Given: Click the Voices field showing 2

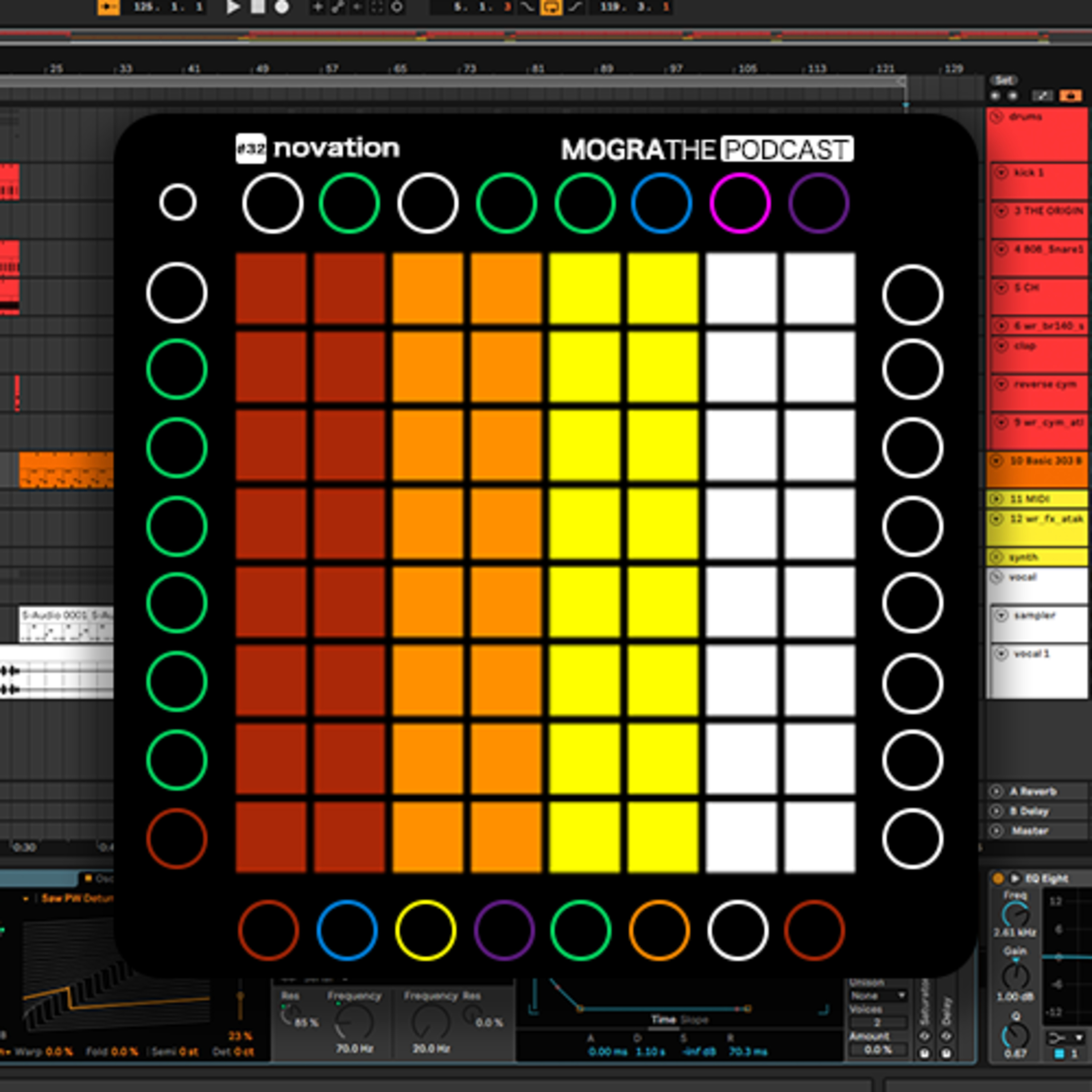Looking at the screenshot, I should tap(878, 1022).
